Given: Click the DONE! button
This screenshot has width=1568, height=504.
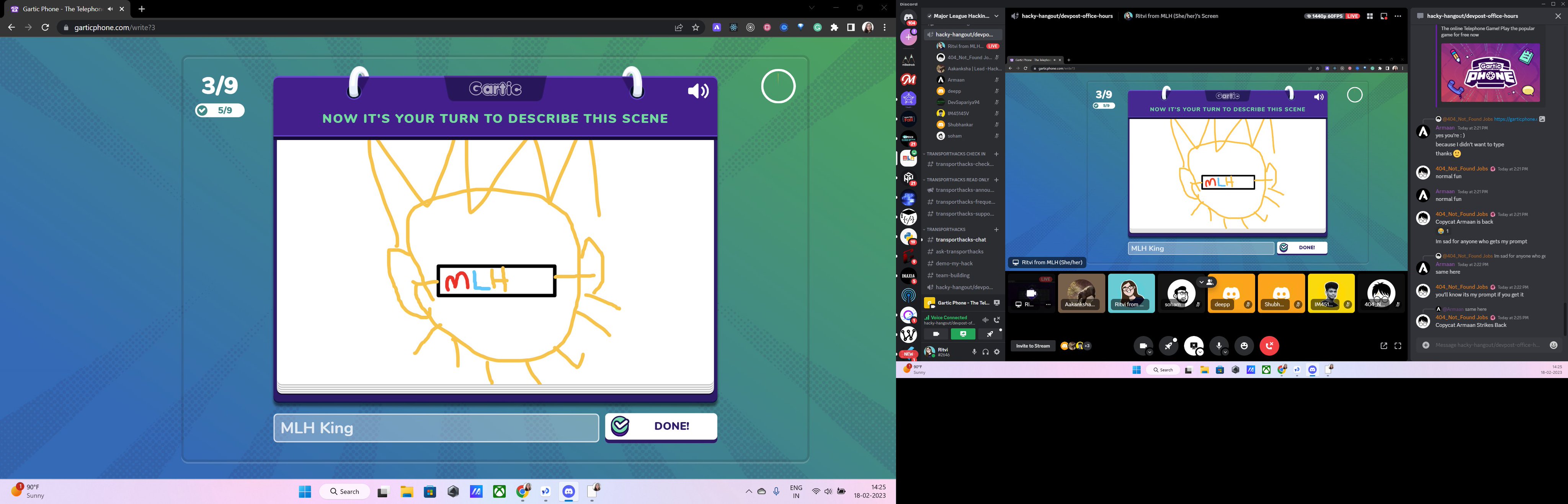Looking at the screenshot, I should [660, 426].
